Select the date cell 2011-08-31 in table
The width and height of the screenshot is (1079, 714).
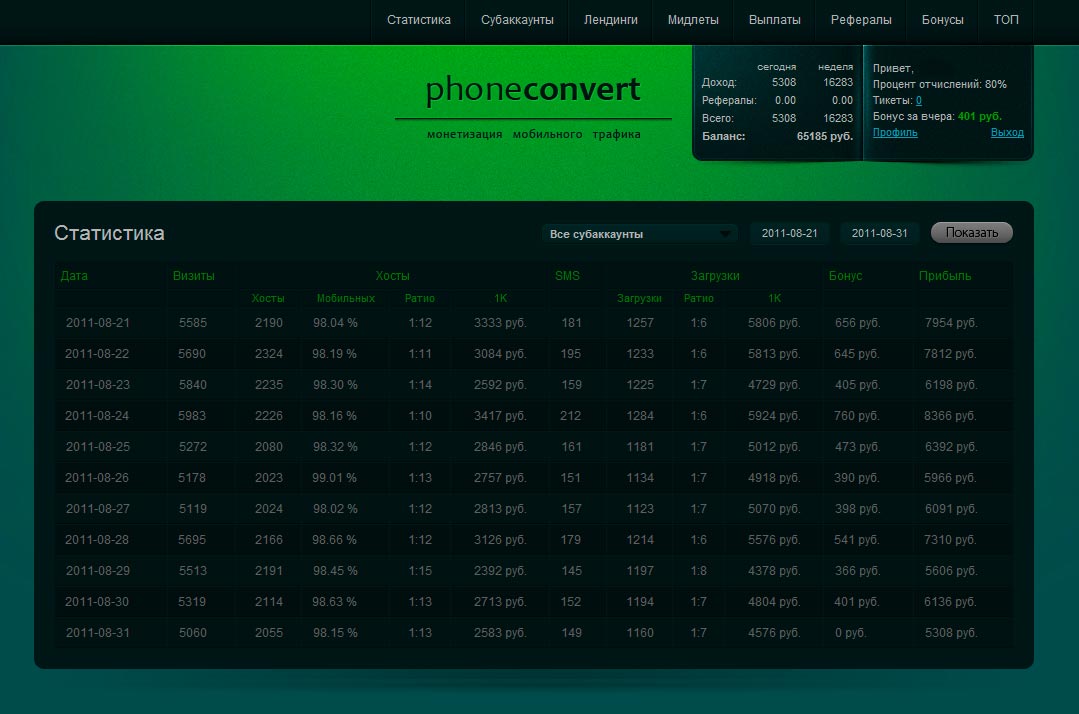pos(98,632)
